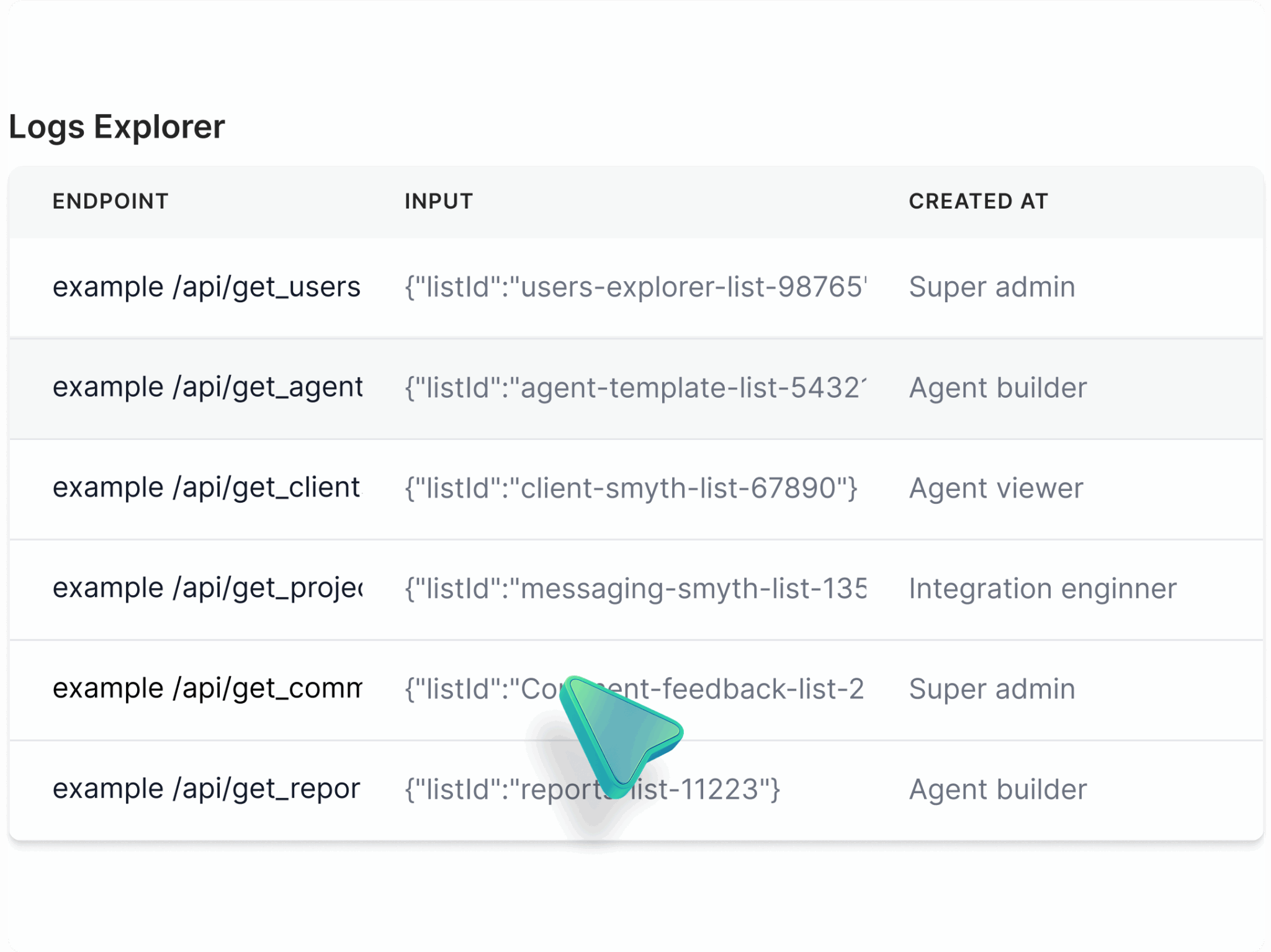Viewport: 1271px width, 952px height.
Task: Click the Integration enginner cell
Action: (x=1042, y=590)
